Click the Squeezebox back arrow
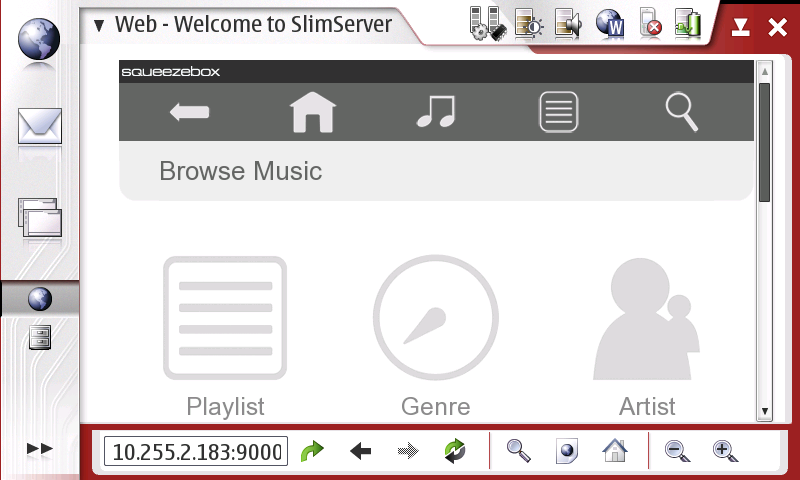Viewport: 800px width, 480px height. [189, 112]
